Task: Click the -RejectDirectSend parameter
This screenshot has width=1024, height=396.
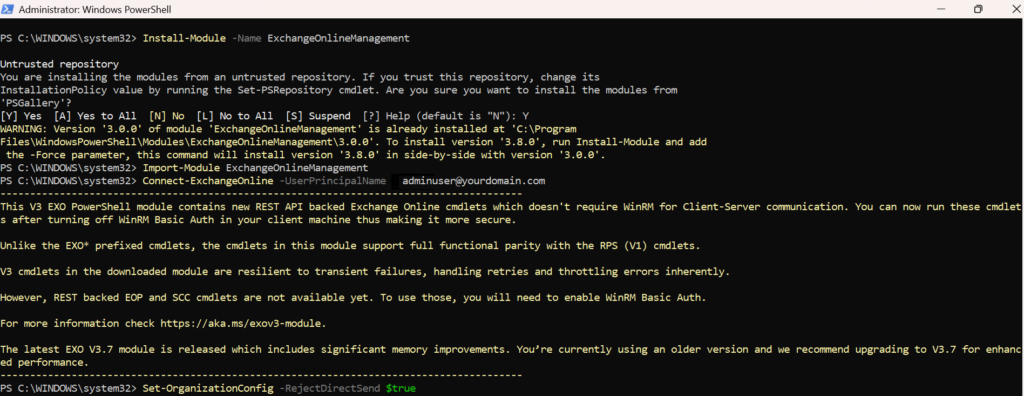Action: (x=330, y=388)
